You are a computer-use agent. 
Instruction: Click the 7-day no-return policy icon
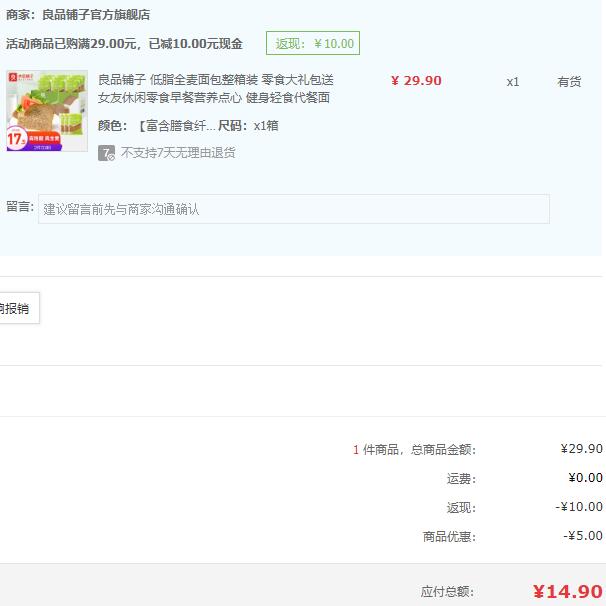[x=106, y=153]
